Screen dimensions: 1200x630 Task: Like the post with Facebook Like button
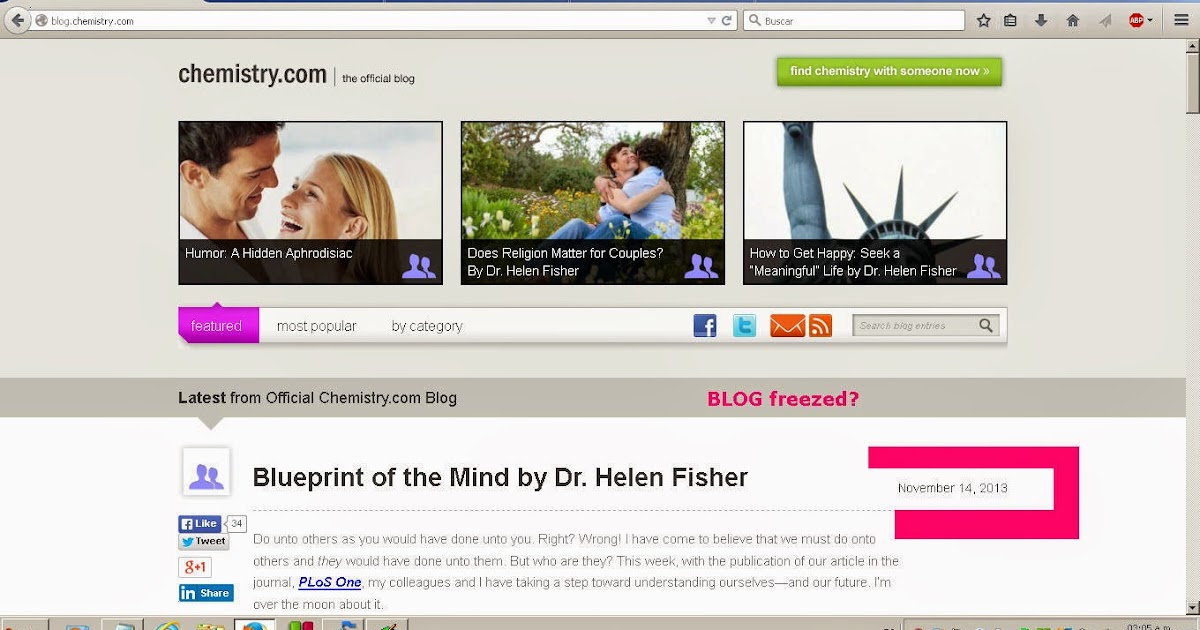[x=199, y=524]
